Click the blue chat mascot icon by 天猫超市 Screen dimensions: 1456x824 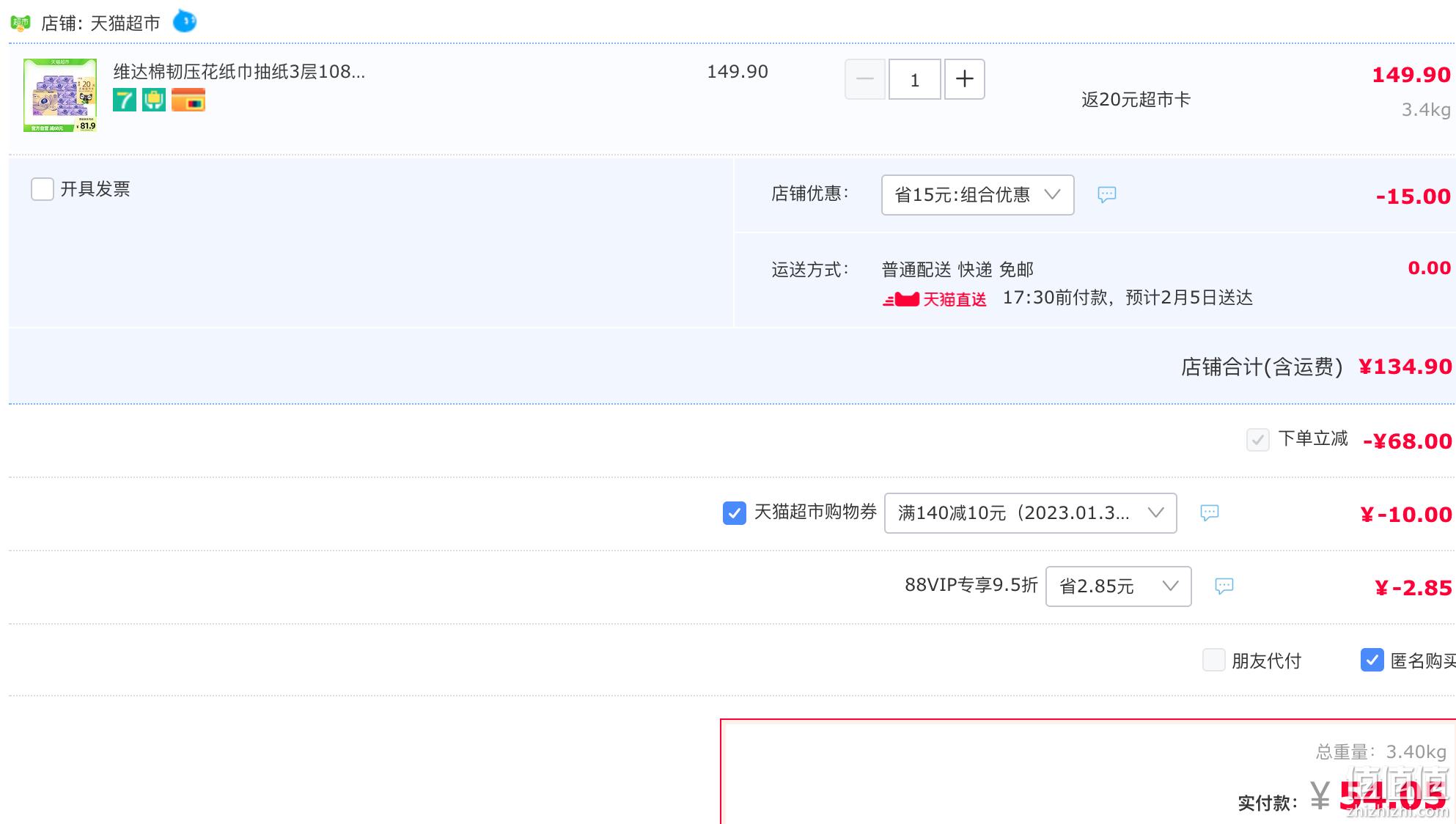click(x=185, y=21)
